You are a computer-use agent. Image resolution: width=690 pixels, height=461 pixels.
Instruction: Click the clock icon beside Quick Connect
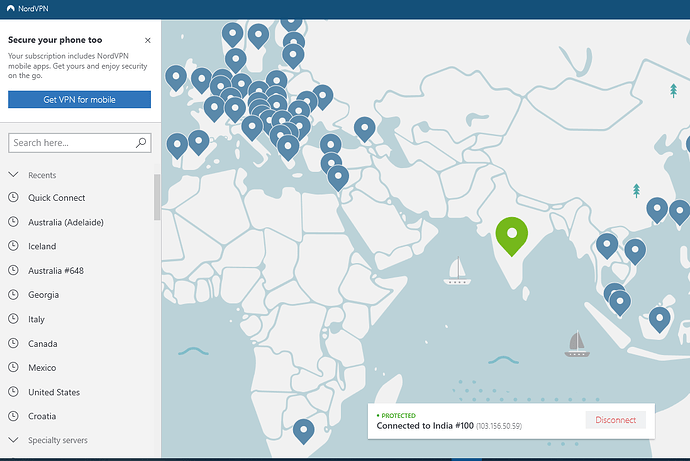(14, 197)
